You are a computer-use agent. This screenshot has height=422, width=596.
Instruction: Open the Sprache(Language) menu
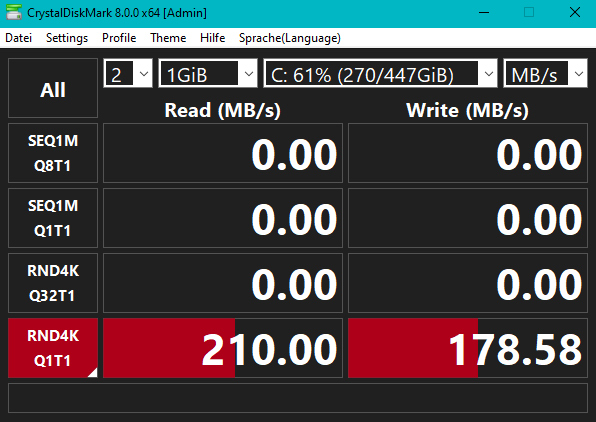(x=290, y=38)
